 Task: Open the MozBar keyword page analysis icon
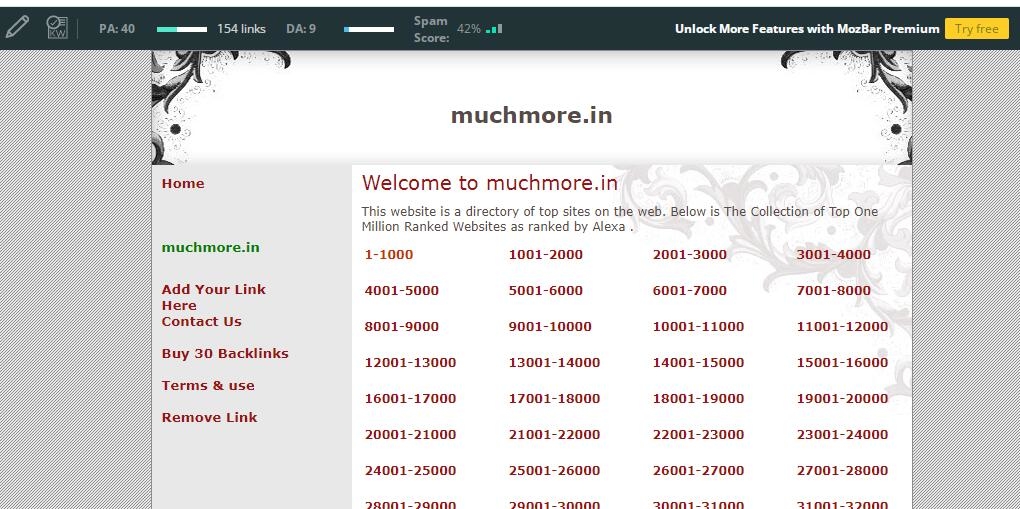point(58,28)
